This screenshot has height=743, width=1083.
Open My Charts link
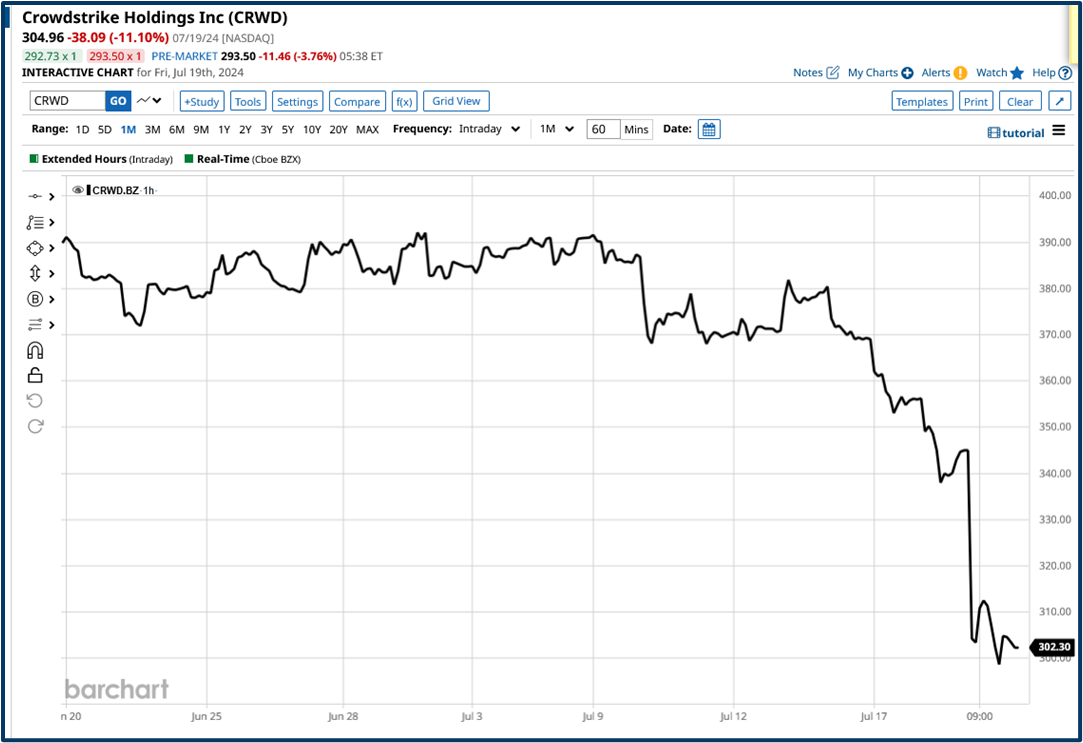[872, 72]
